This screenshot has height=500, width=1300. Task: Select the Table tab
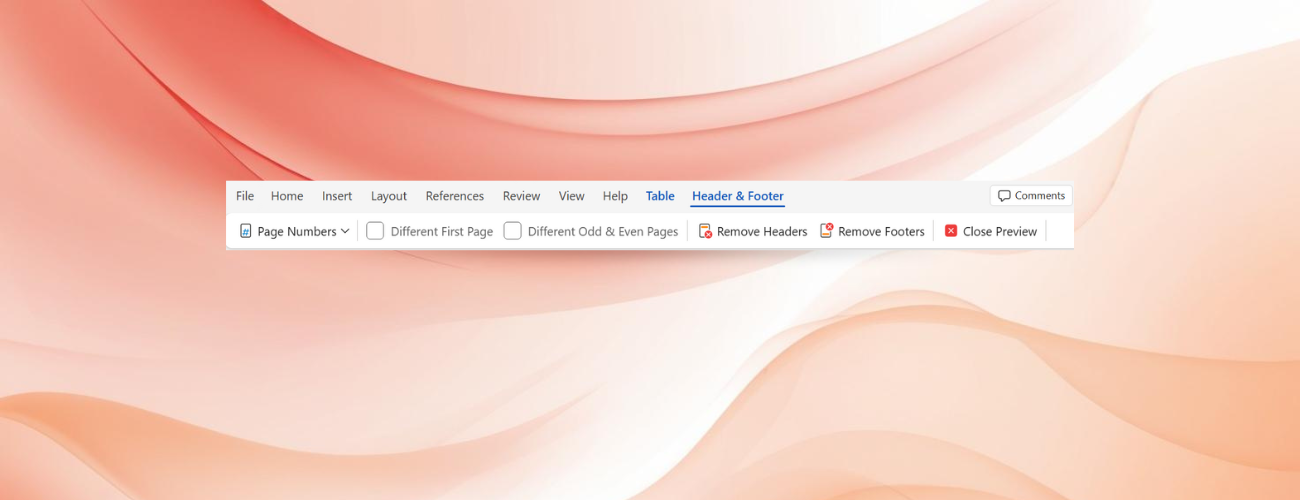[x=660, y=196]
